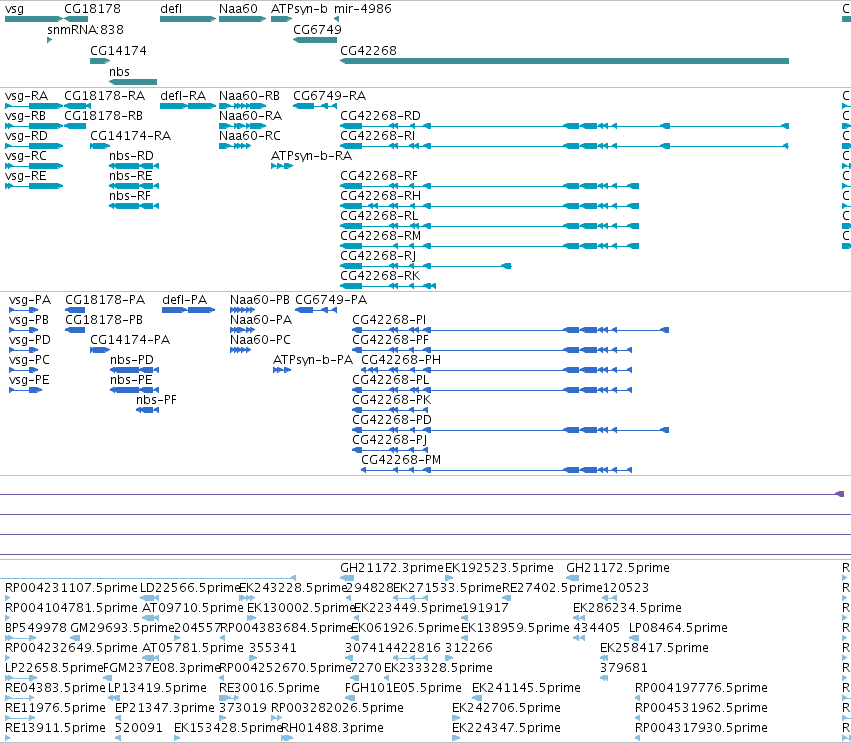The height and width of the screenshot is (743, 851).
Task: Select the RP004317930.5prime EST label
Action: [x=701, y=728]
